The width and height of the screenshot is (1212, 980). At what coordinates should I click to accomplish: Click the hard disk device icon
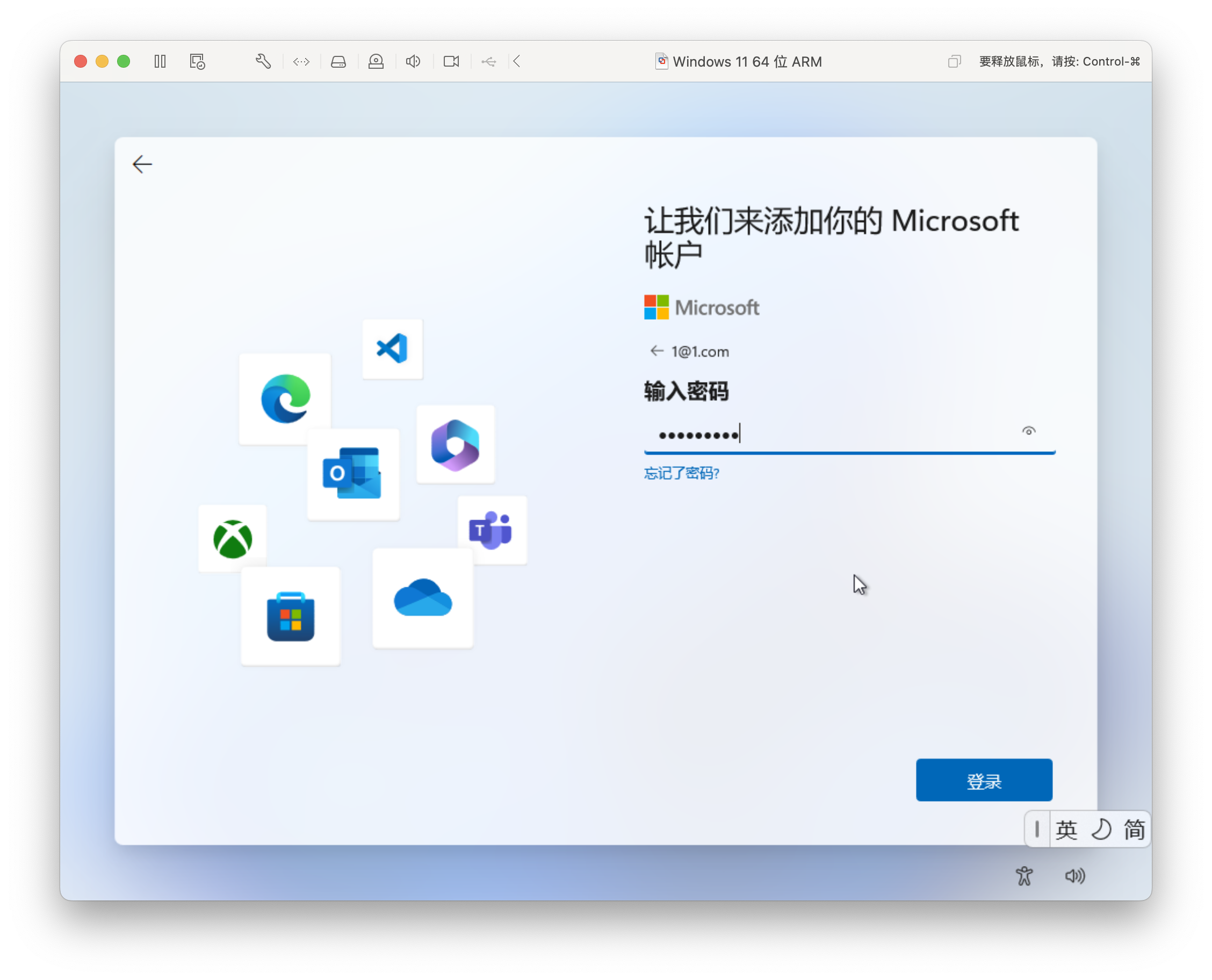tap(338, 62)
